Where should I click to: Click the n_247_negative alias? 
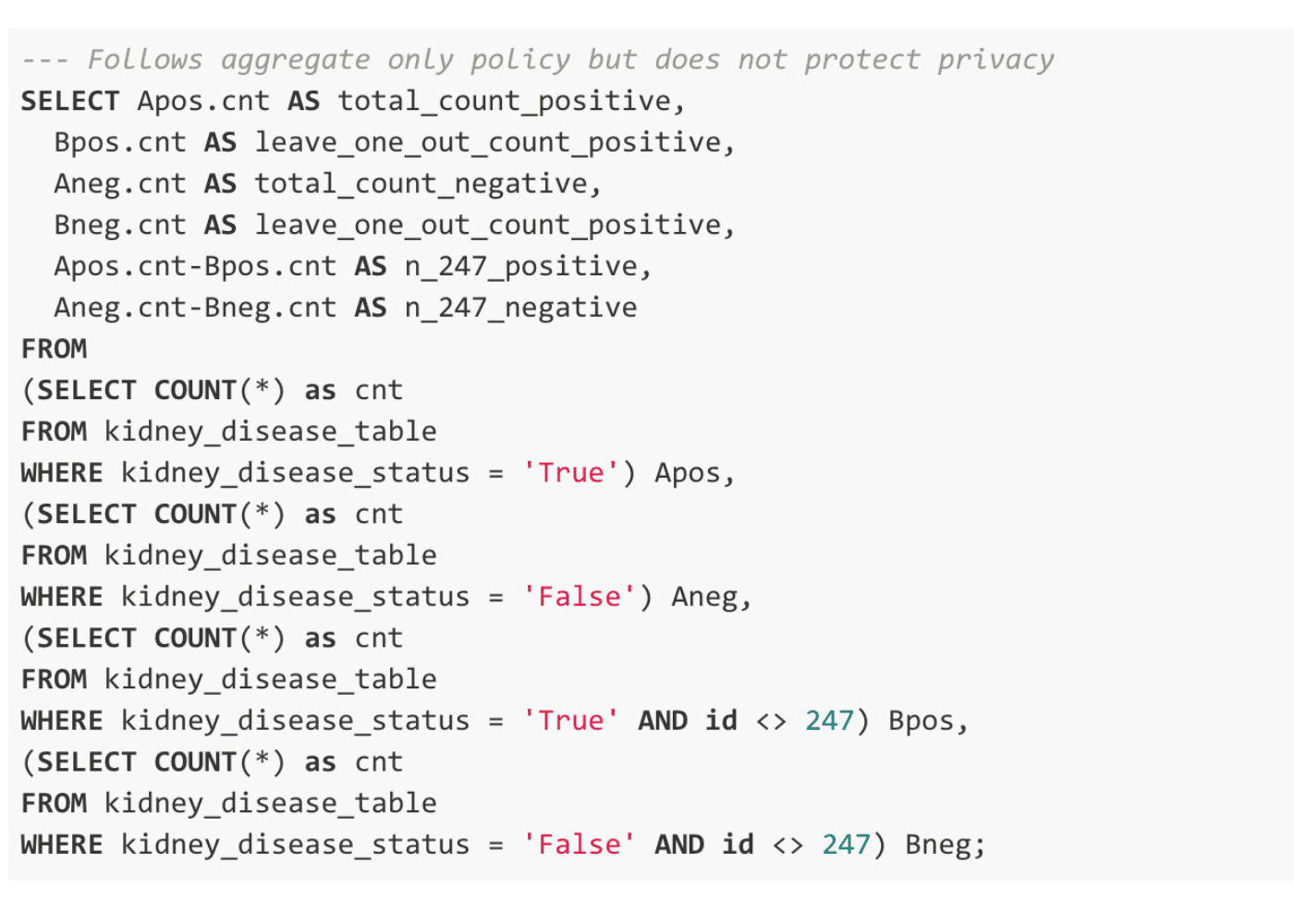pyautogui.click(x=521, y=308)
